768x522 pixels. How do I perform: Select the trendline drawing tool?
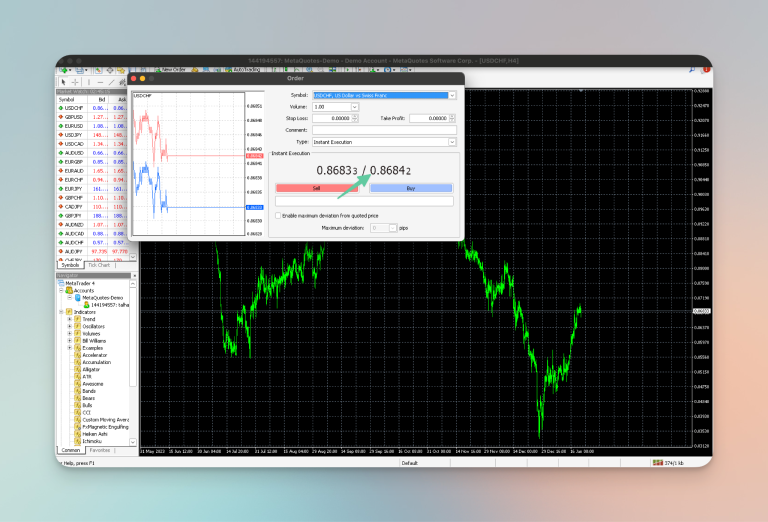pyautogui.click(x=112, y=82)
